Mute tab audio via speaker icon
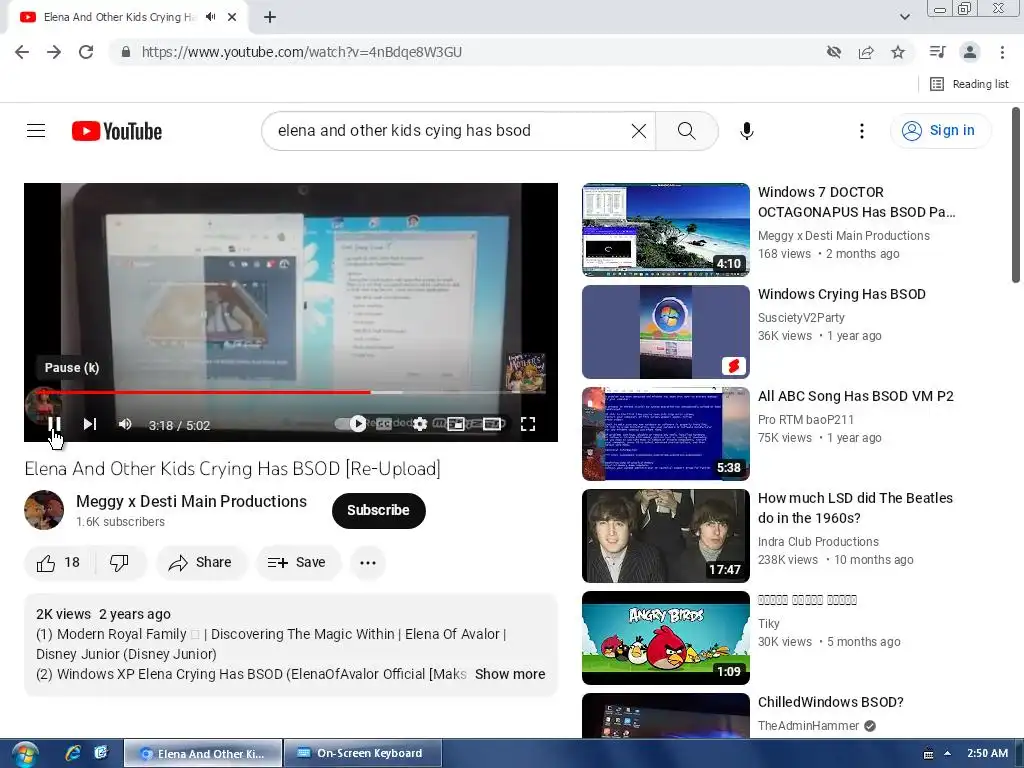 pyautogui.click(x=210, y=17)
